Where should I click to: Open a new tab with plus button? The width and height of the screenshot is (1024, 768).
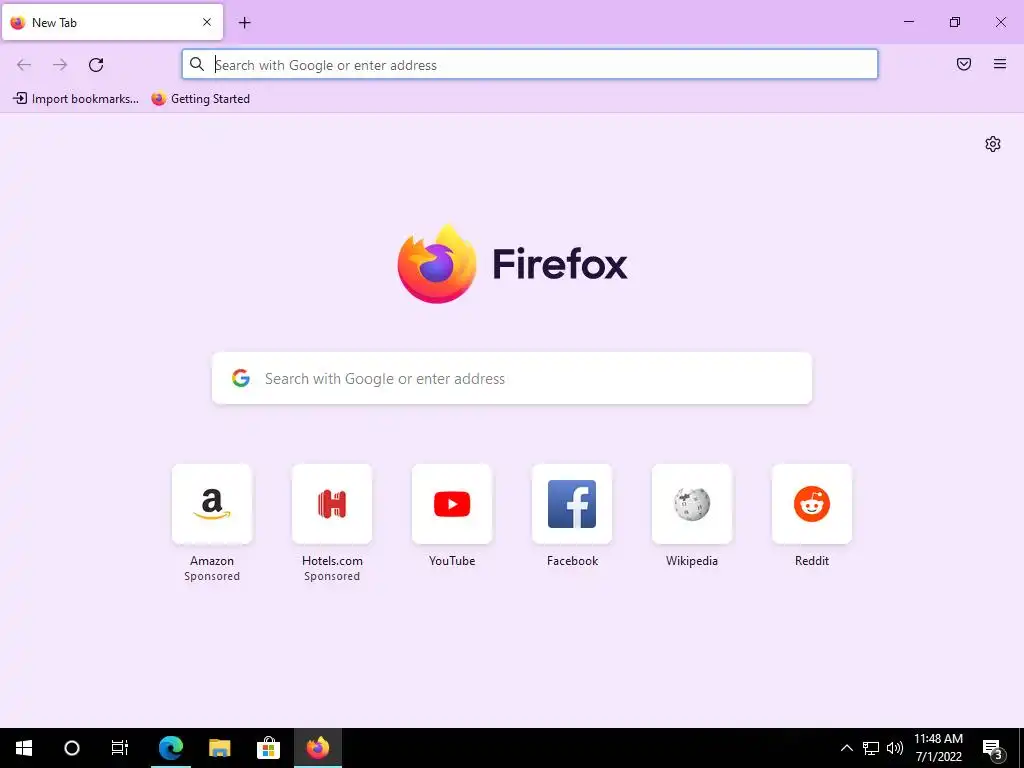pyautogui.click(x=244, y=23)
